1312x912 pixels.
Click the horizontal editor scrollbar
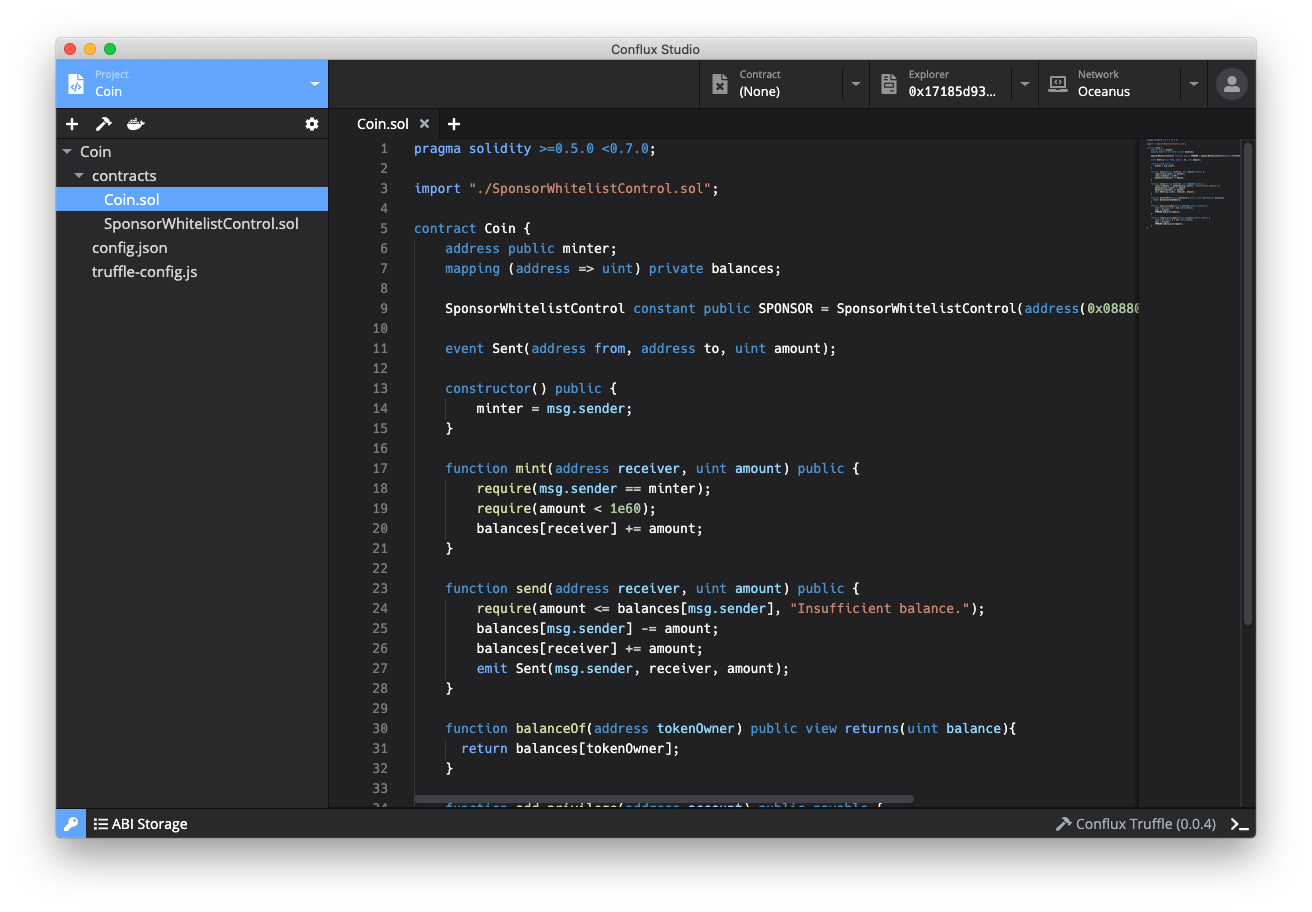(x=664, y=799)
